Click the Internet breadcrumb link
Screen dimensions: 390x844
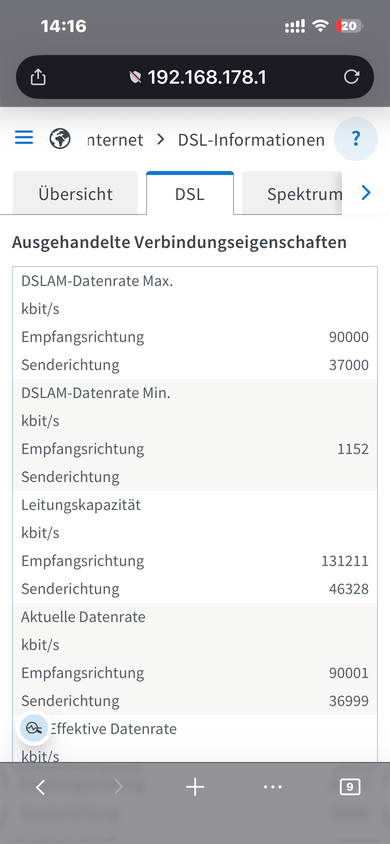point(115,140)
